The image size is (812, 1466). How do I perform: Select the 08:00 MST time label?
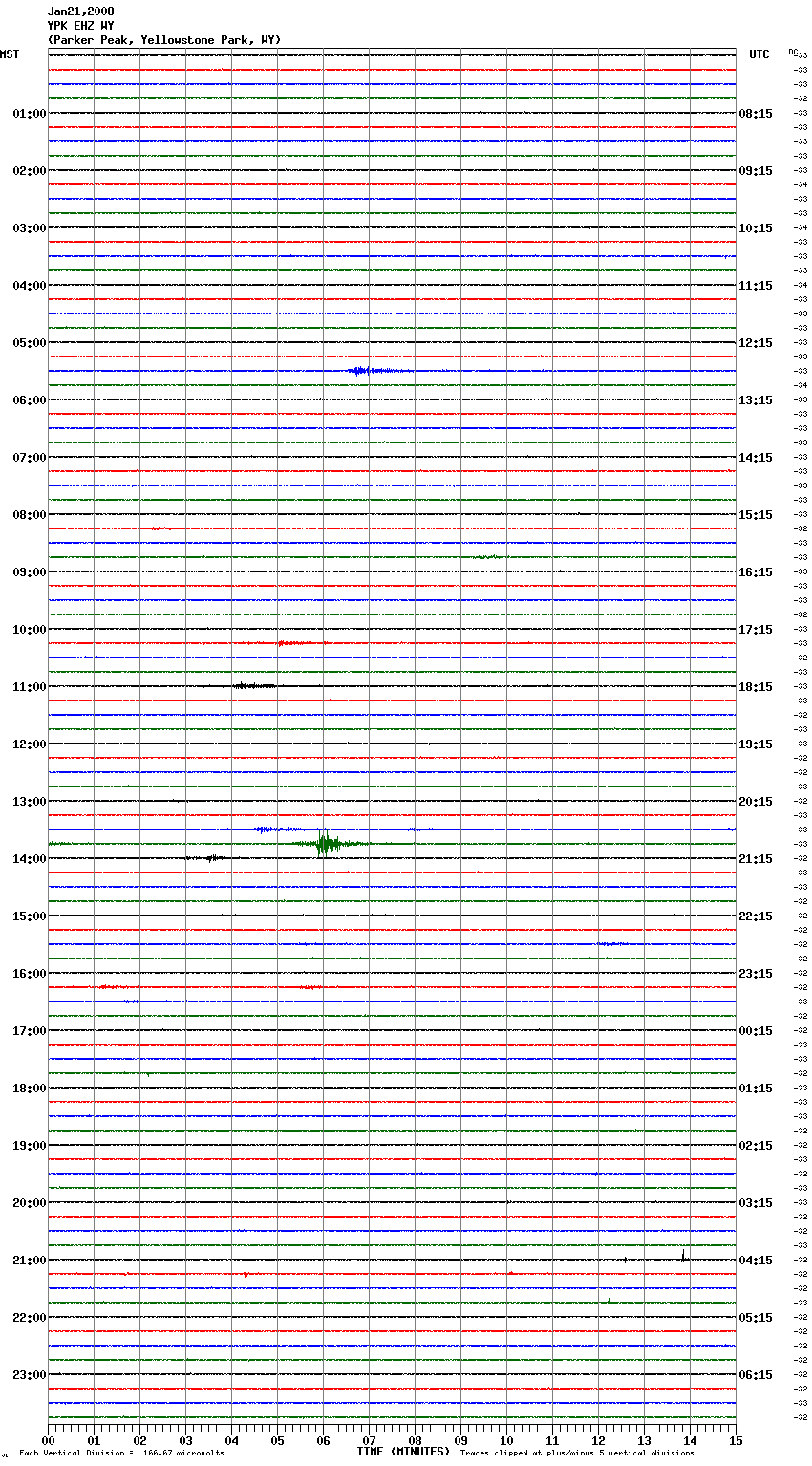pos(30,515)
